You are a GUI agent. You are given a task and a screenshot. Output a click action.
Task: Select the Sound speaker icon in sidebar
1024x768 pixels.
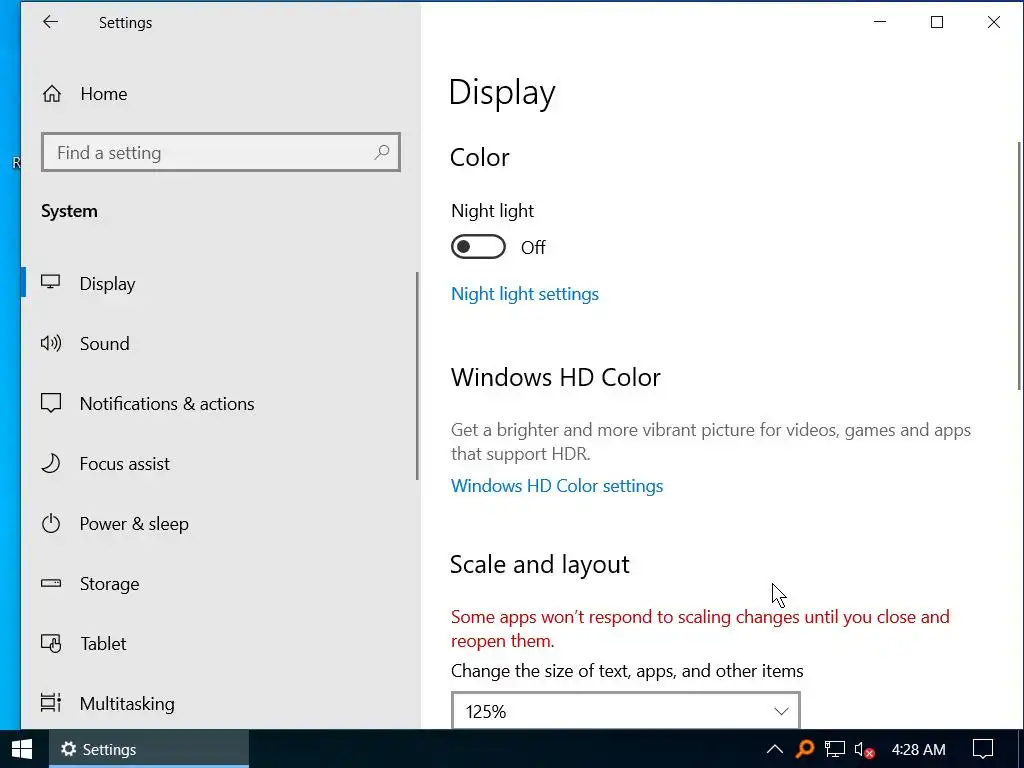pos(50,343)
